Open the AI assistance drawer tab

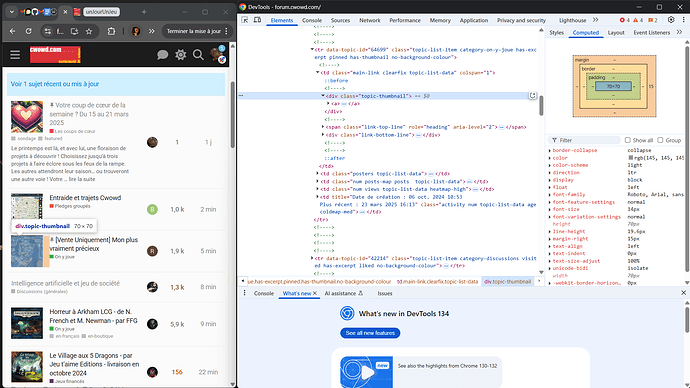[x=344, y=293]
